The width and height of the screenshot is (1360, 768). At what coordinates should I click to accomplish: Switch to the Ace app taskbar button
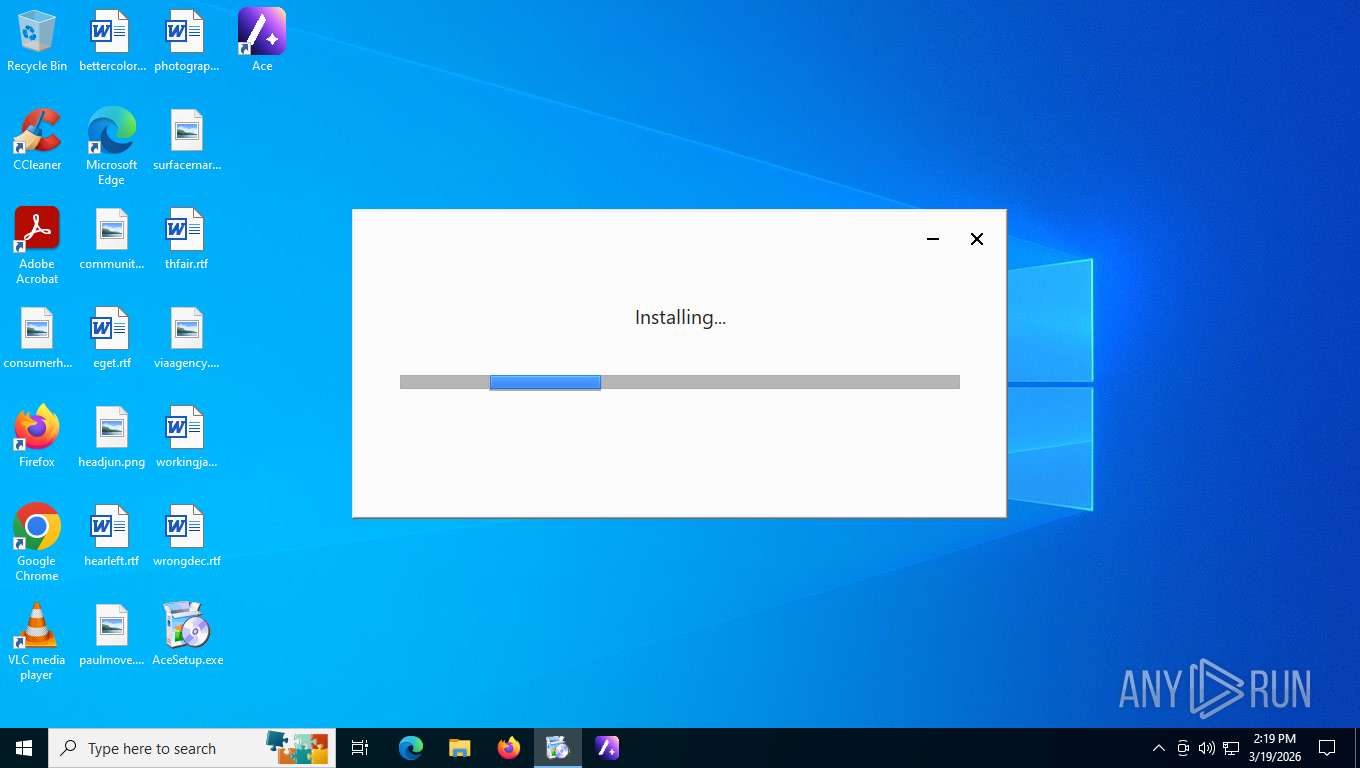click(x=607, y=748)
